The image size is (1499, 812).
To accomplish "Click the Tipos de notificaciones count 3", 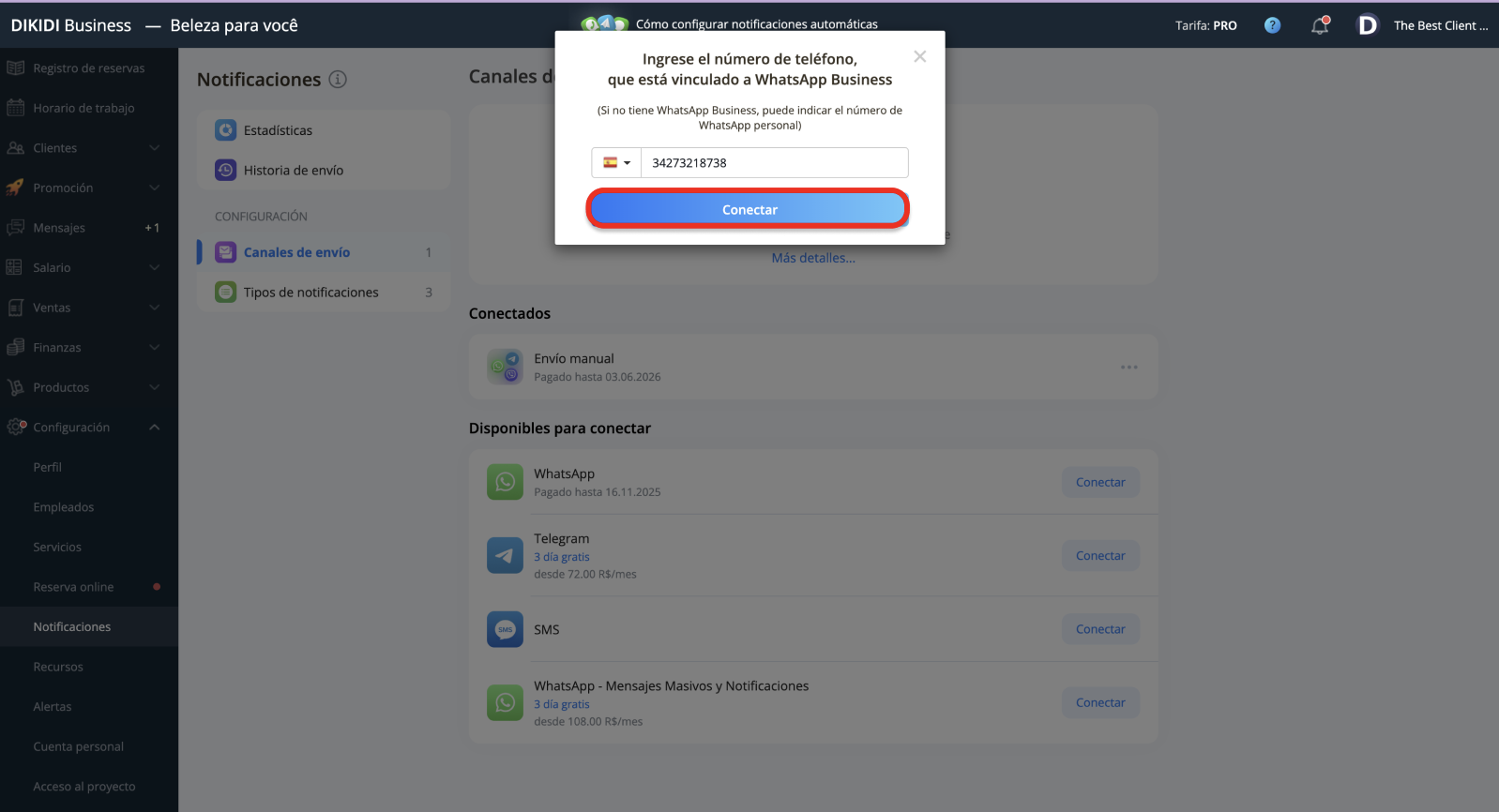I will [x=429, y=293].
